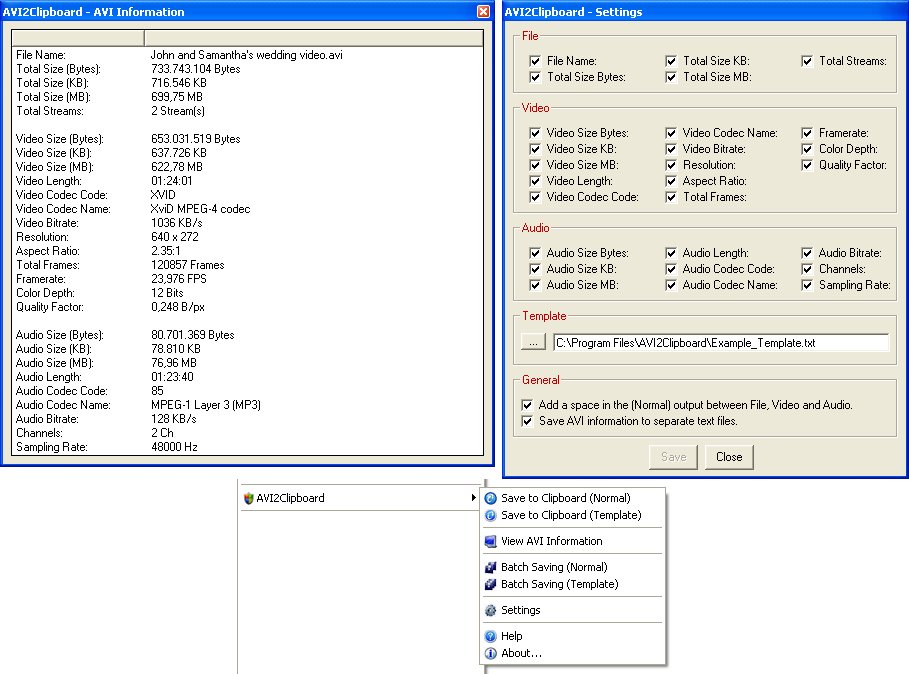
Task: Select the '23,976 FPS' framerate value
Action: pos(179,279)
